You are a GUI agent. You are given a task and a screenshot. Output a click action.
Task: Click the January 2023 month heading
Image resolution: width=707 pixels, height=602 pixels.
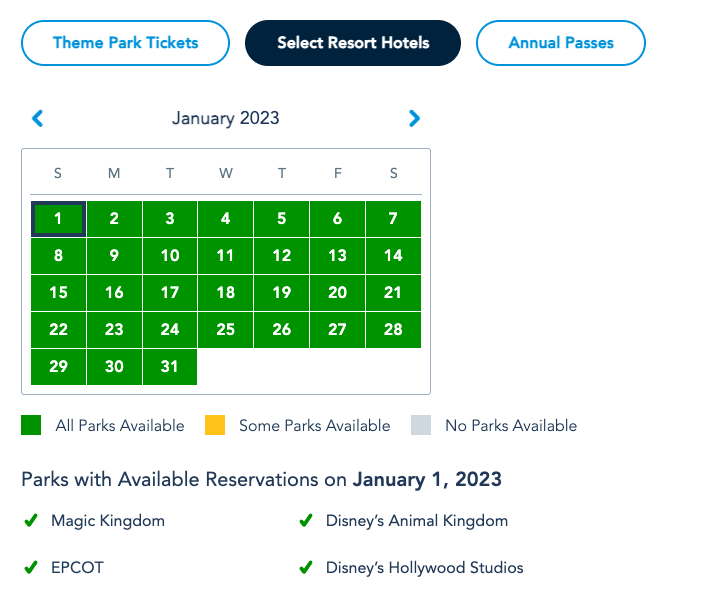click(226, 118)
